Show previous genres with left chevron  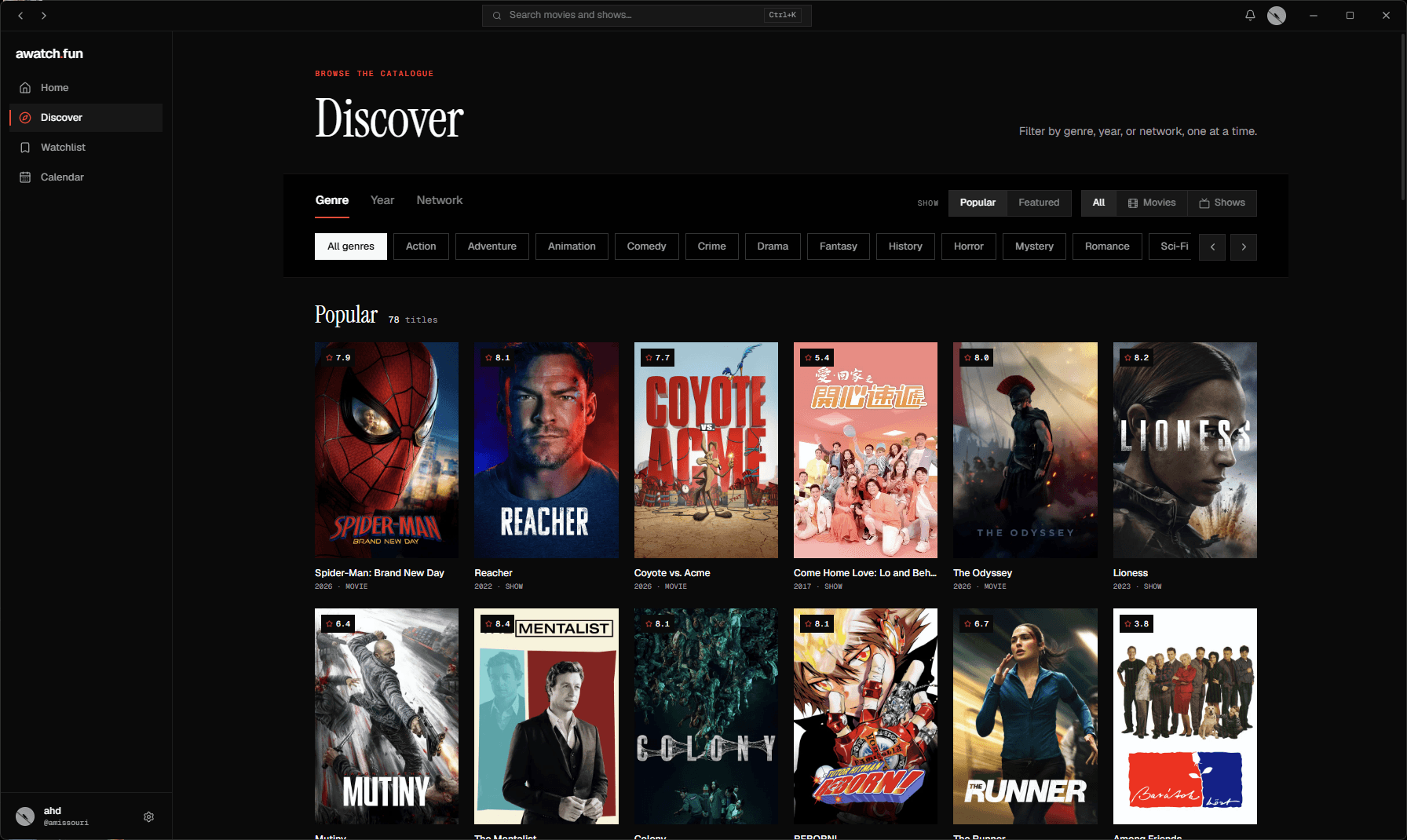1212,247
